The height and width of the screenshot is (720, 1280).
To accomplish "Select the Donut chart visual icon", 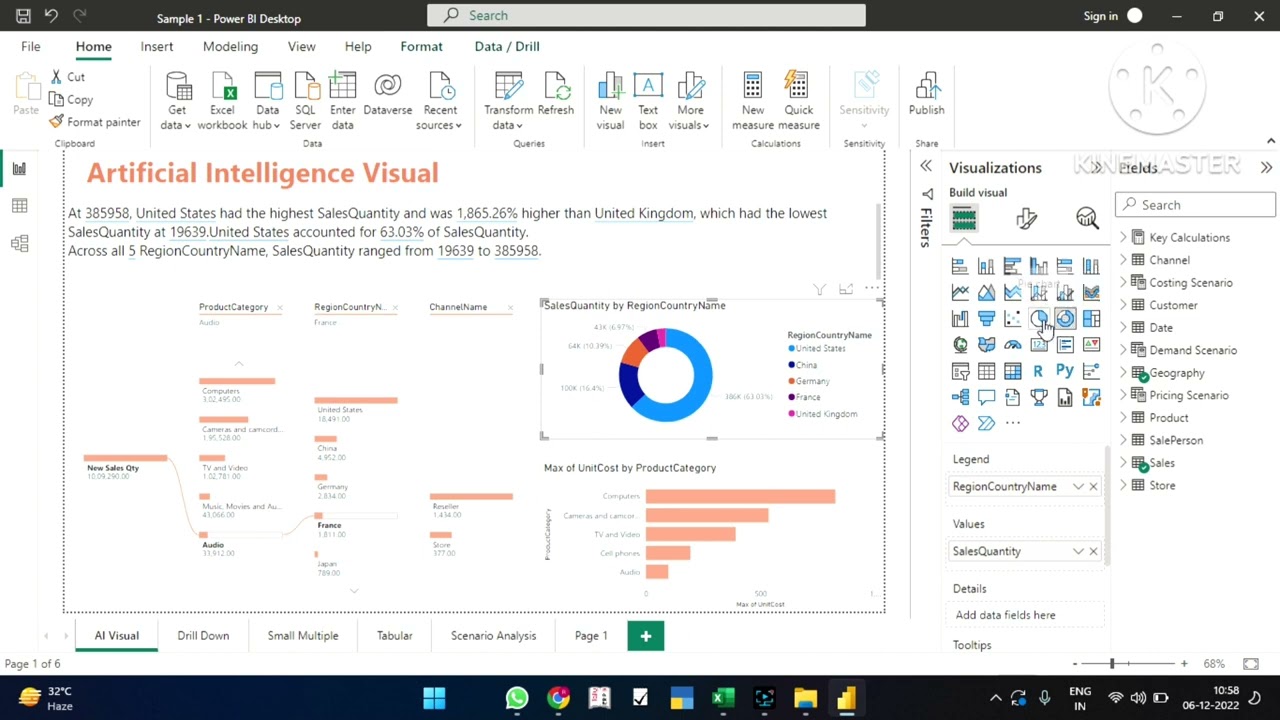I will [x=1065, y=319].
